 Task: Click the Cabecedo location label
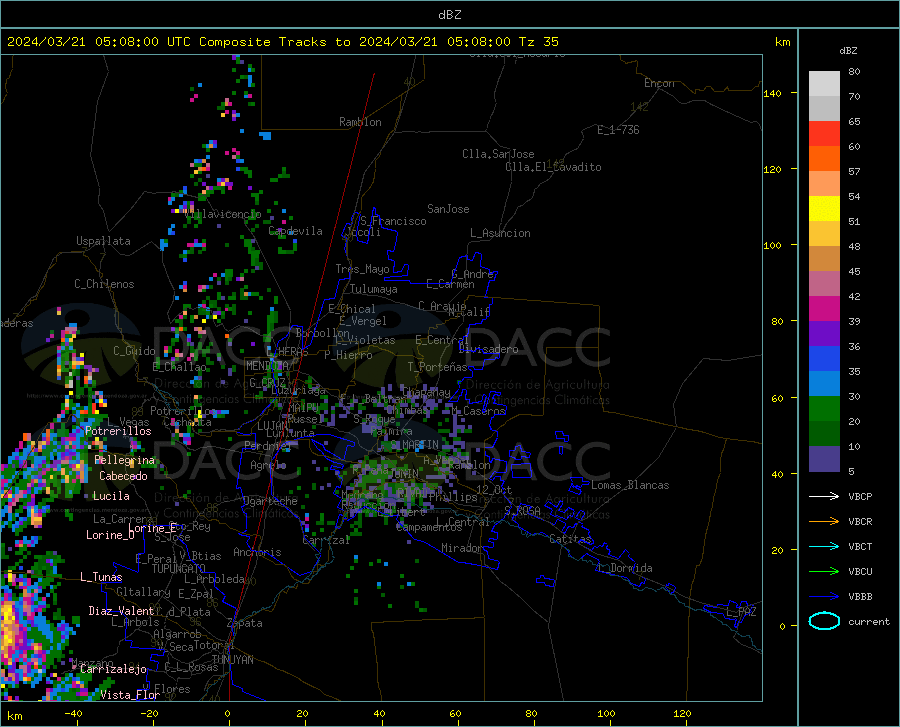coord(123,476)
